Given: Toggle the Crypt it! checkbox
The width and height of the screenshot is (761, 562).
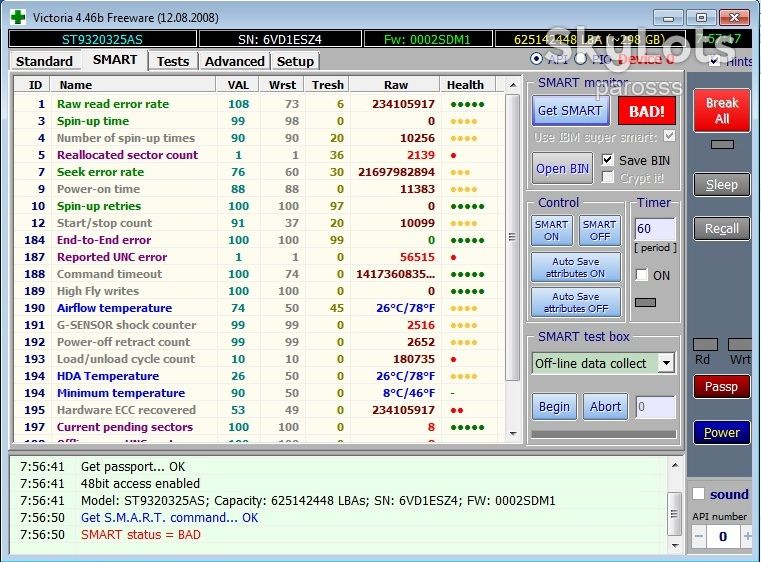Looking at the screenshot, I should [x=607, y=177].
